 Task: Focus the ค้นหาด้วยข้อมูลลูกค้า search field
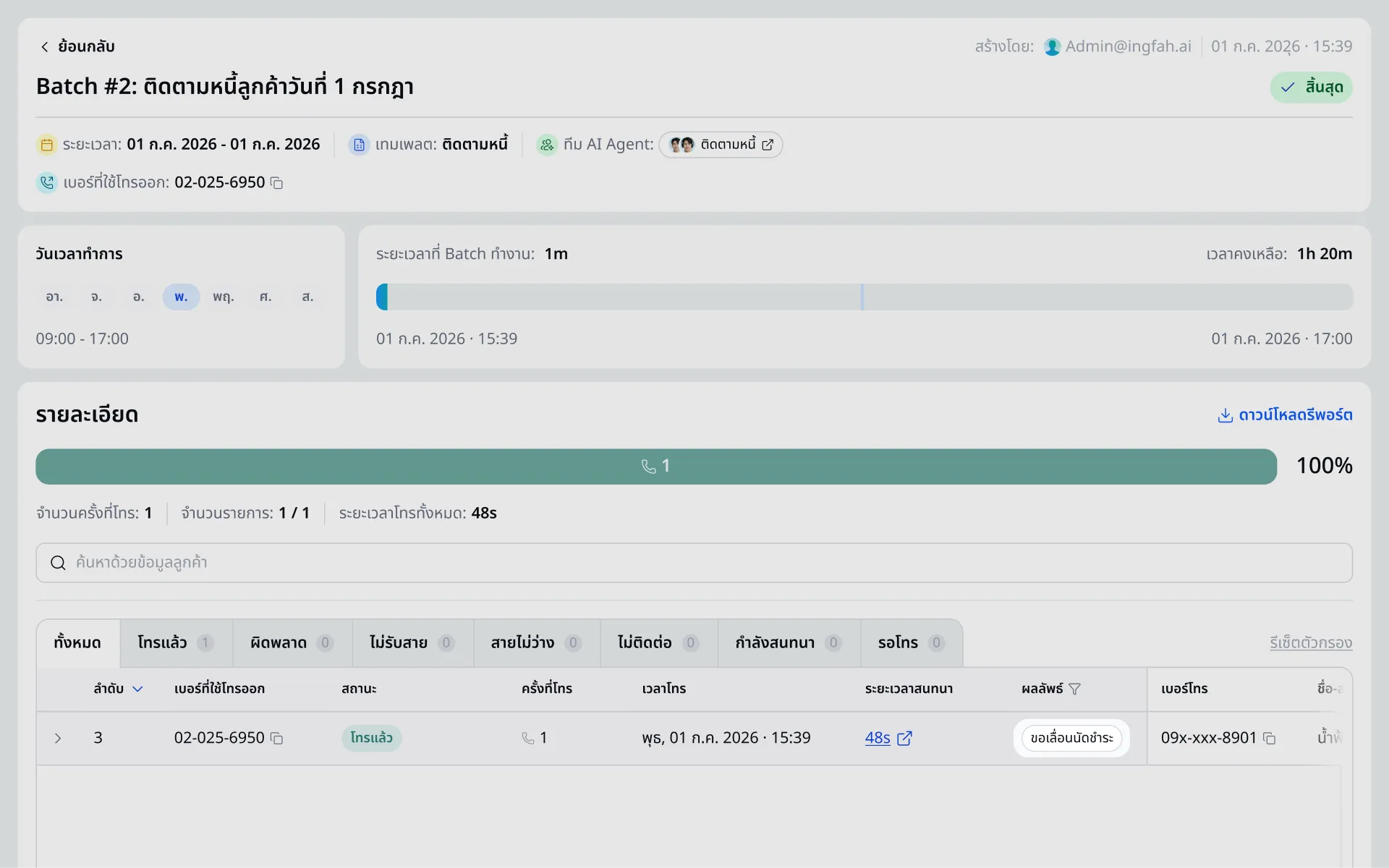click(x=694, y=563)
